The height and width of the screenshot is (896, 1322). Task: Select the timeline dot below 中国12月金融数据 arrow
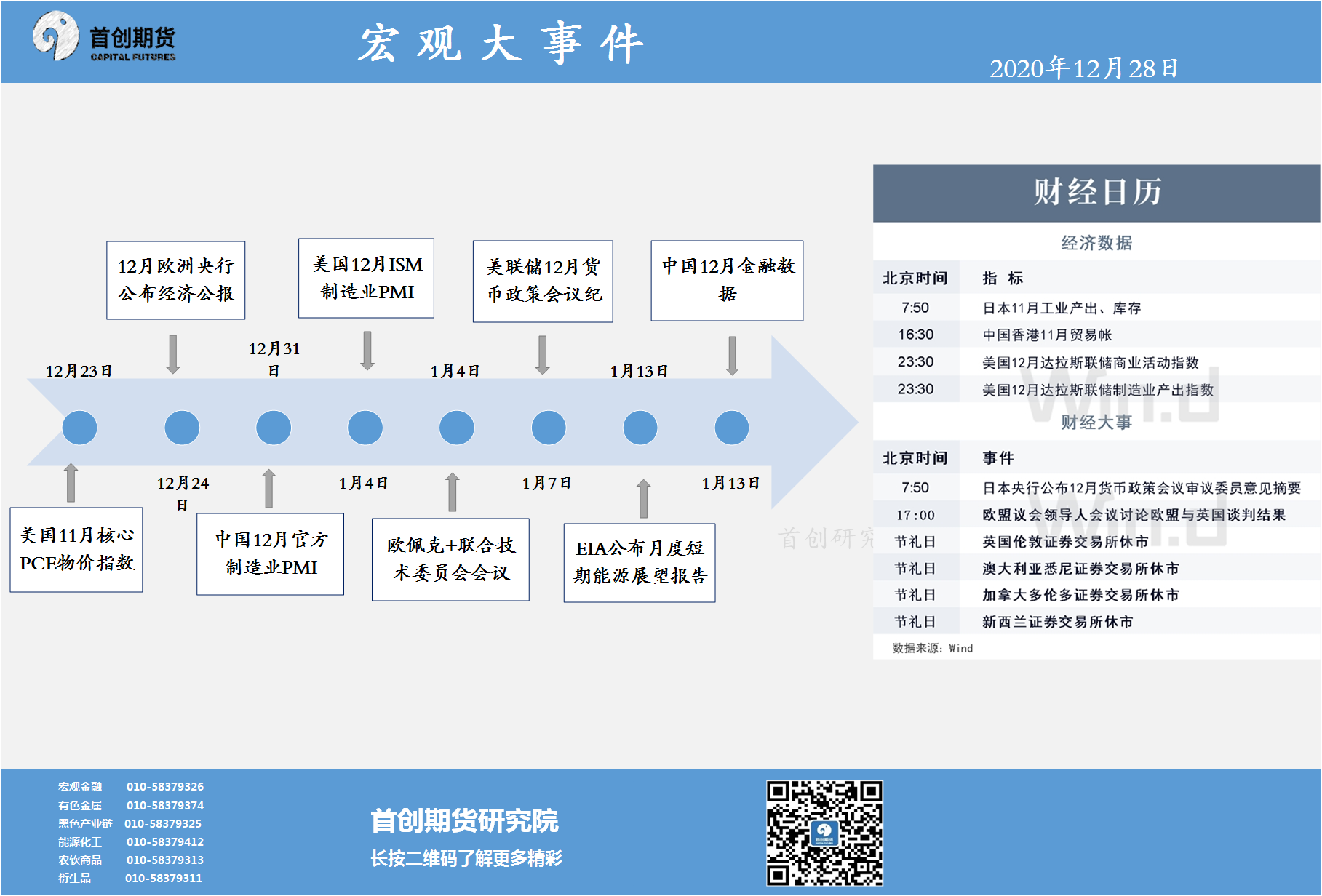(x=732, y=428)
